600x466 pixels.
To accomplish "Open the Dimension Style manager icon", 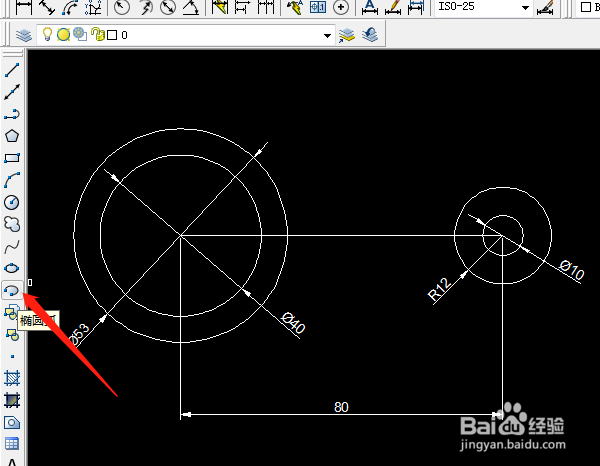I will pos(545,7).
